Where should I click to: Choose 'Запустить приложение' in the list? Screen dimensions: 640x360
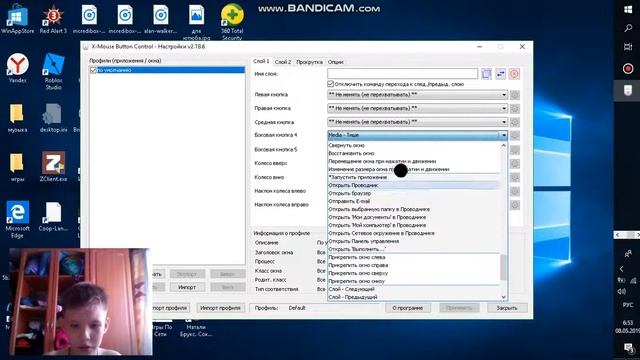pyautogui.click(x=413, y=178)
